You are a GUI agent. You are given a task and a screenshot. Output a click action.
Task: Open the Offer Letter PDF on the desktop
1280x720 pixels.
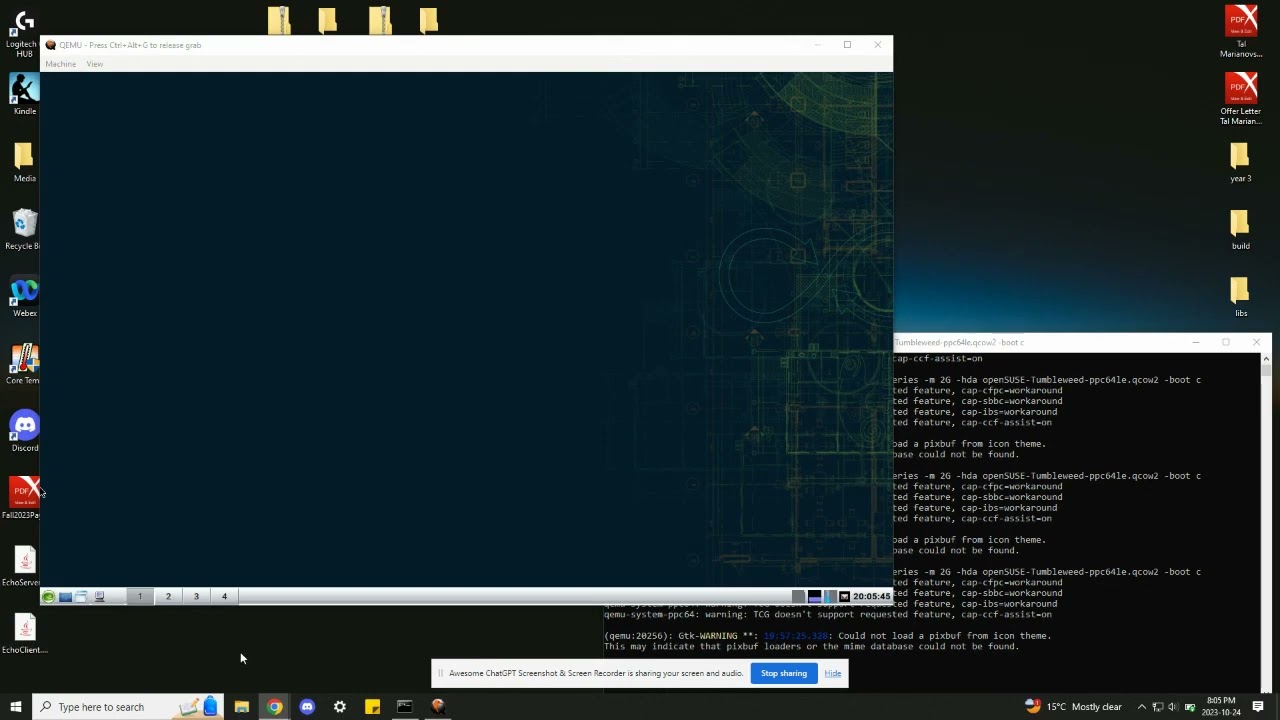tap(1241, 99)
